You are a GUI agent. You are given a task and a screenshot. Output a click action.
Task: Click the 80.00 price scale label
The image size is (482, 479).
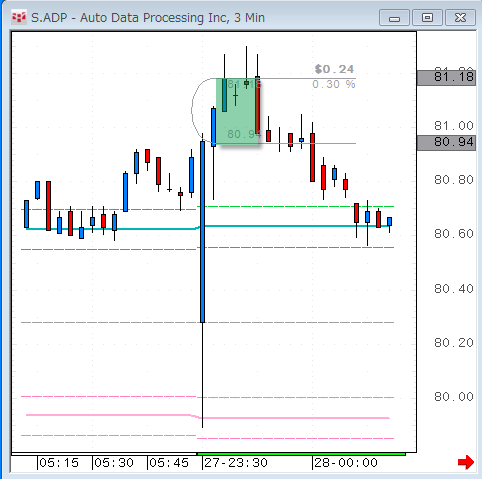click(x=454, y=397)
